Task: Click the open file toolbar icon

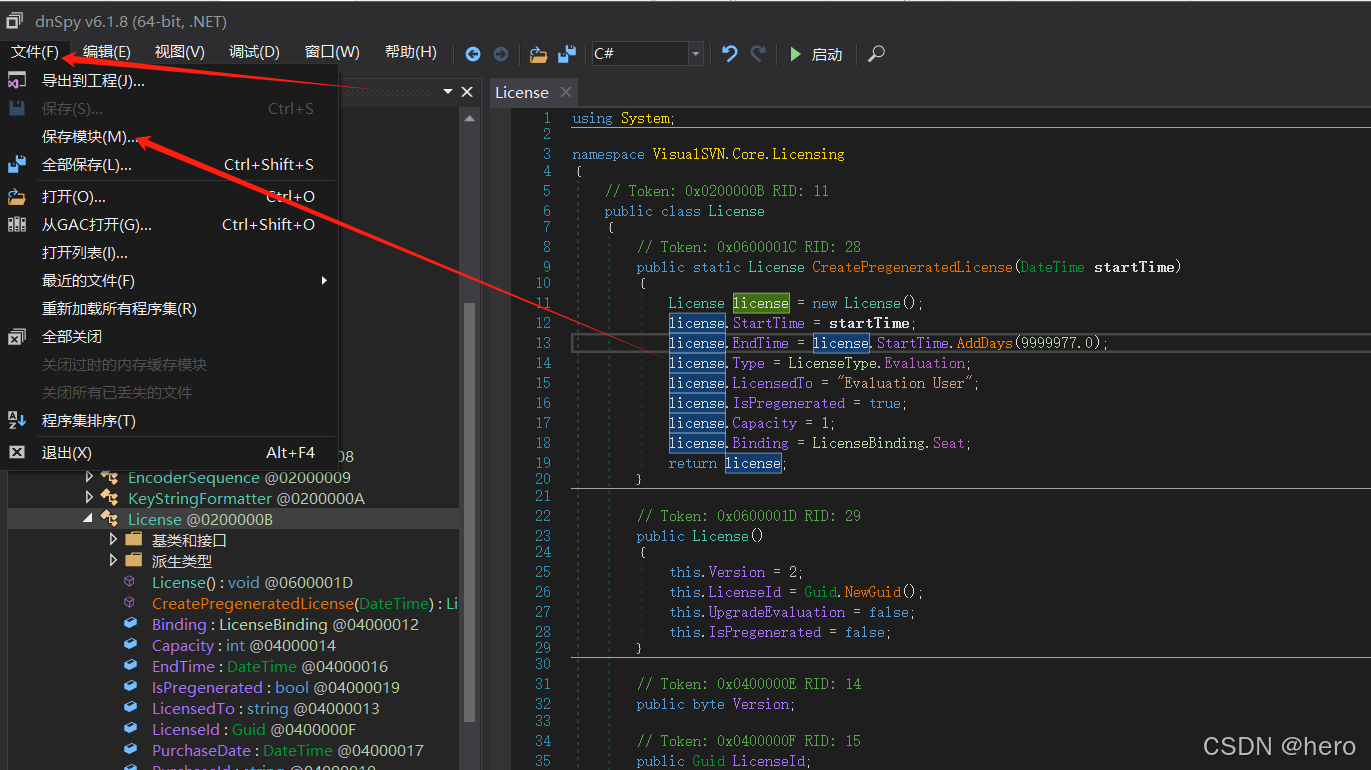Action: [539, 54]
